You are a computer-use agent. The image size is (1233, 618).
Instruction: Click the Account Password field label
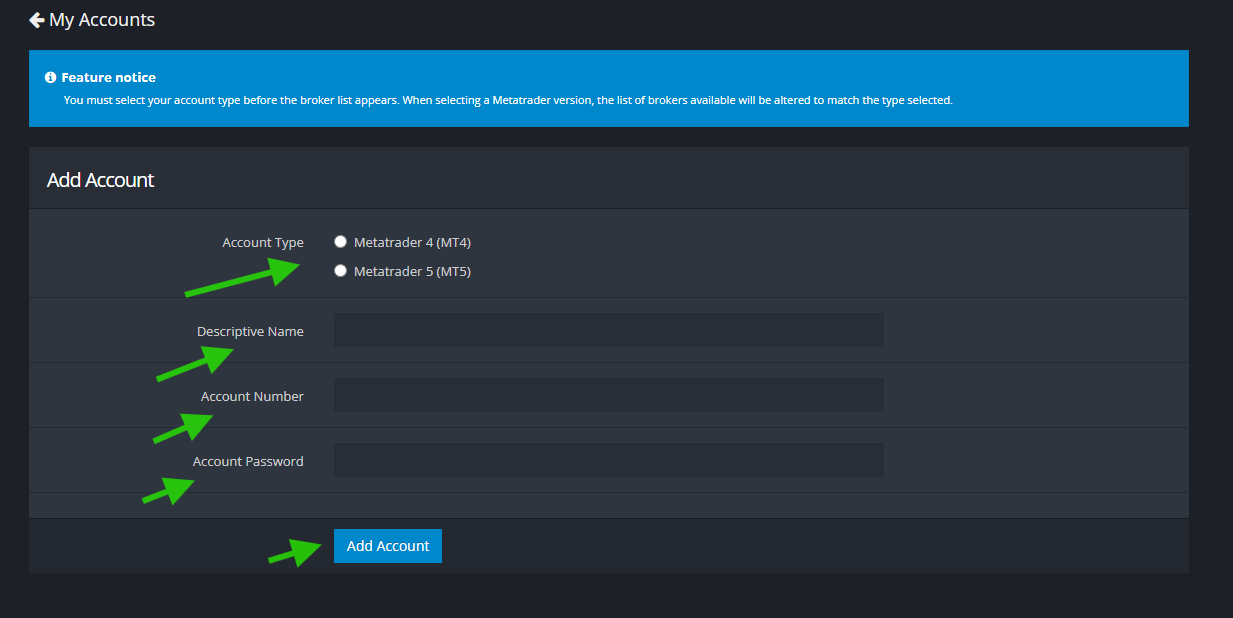pos(248,461)
